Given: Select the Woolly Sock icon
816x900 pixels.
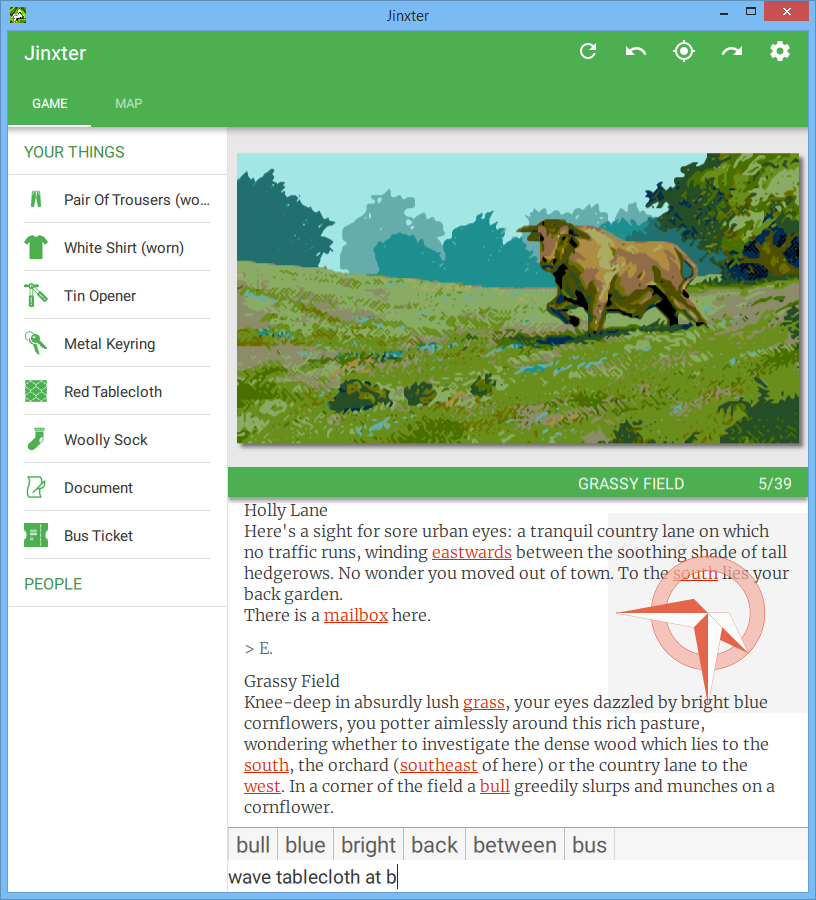Looking at the screenshot, I should tap(36, 439).
